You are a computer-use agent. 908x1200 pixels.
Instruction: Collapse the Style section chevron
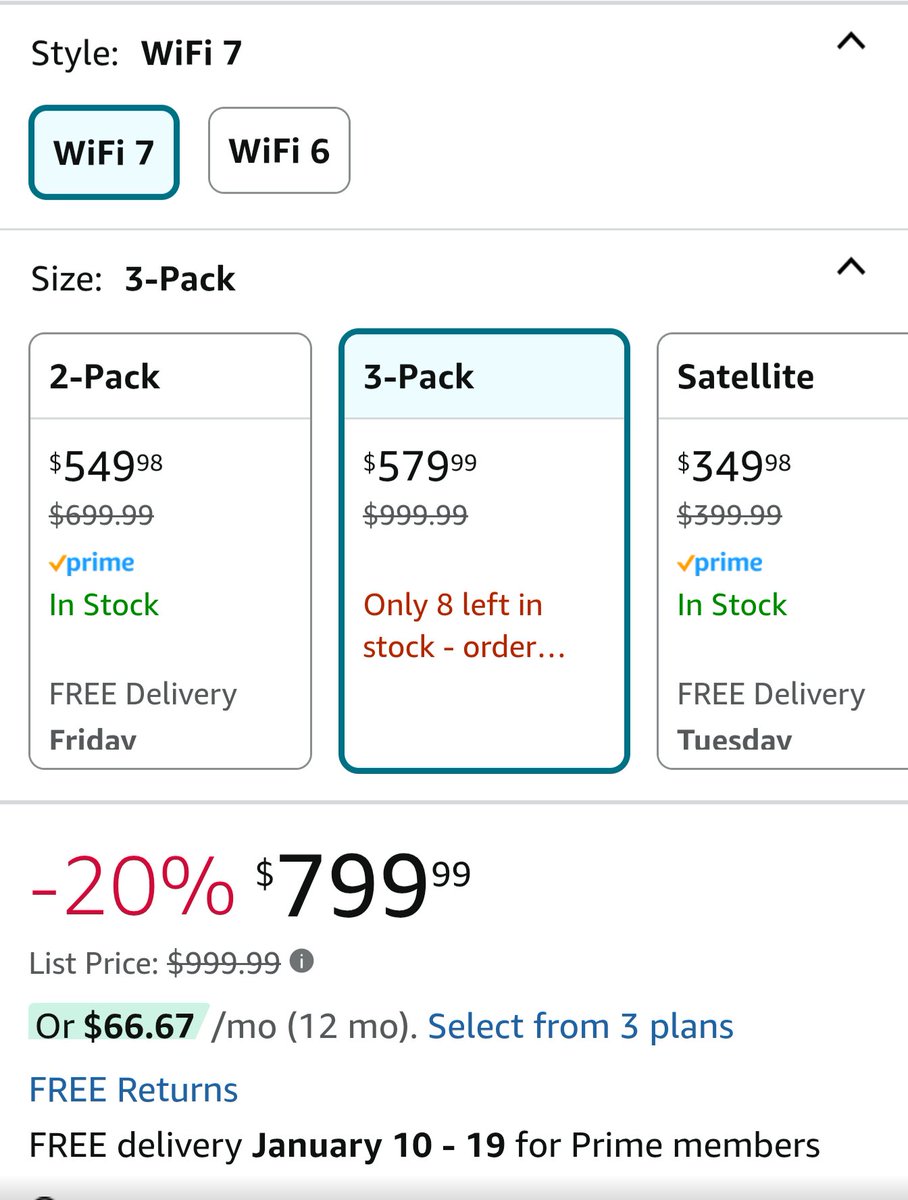(x=850, y=42)
